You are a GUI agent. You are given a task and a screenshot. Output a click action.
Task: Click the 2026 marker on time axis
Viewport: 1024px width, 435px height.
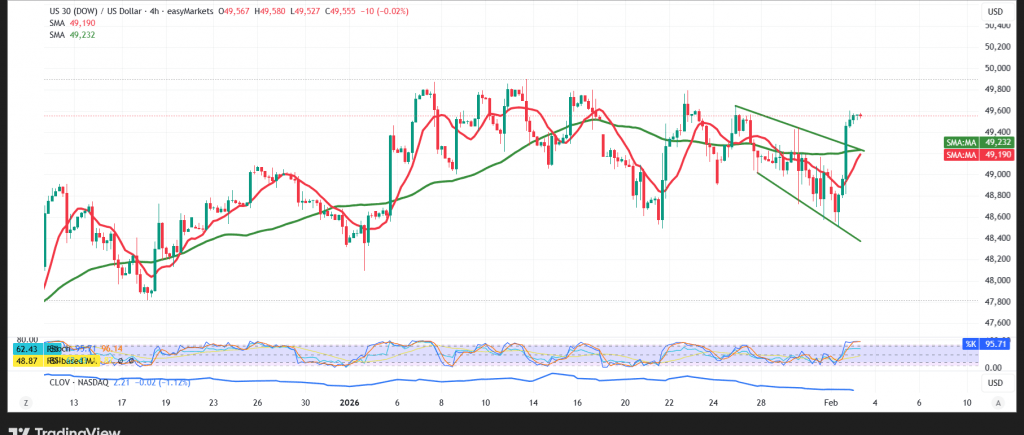(x=348, y=401)
